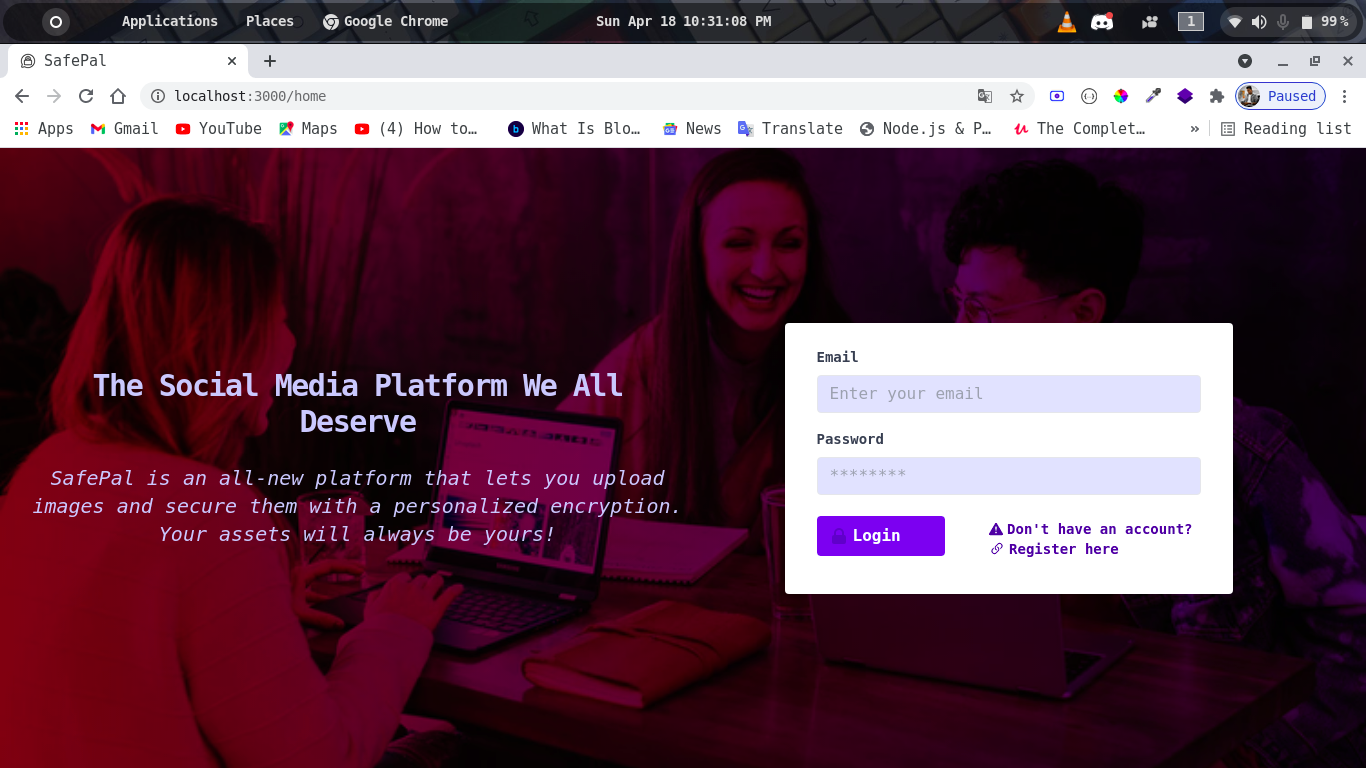This screenshot has height=768, width=1366.
Task: Click the circular gray extension icon
Action: (x=1089, y=96)
